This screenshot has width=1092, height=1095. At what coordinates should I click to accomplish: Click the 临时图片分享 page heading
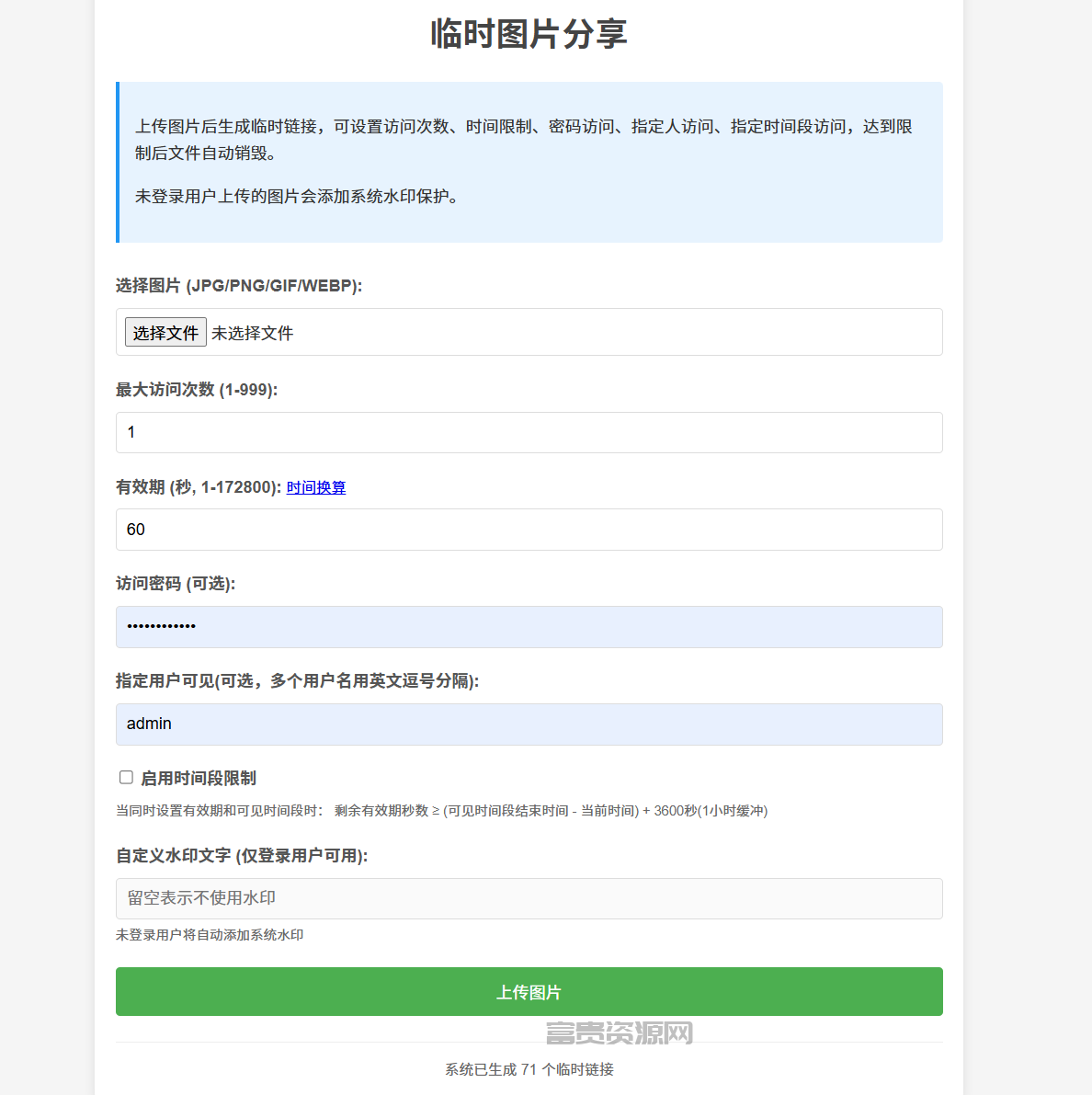point(529,33)
